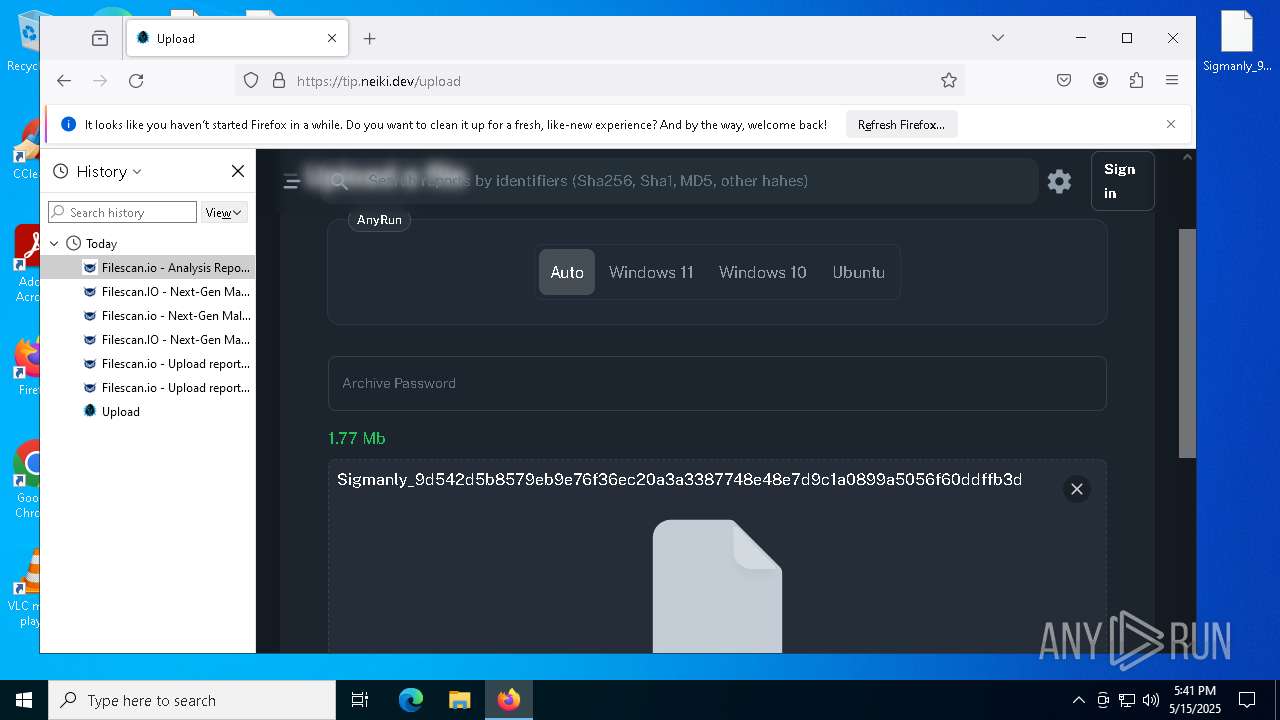Image resolution: width=1280 pixels, height=720 pixels.
Task: Click the Search history field
Action: point(122,212)
